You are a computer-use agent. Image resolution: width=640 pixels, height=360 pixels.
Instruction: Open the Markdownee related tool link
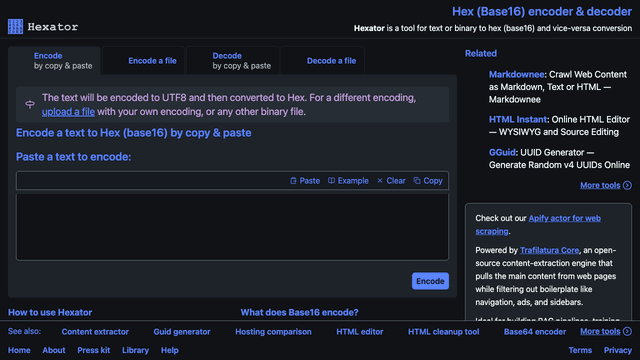[516, 74]
